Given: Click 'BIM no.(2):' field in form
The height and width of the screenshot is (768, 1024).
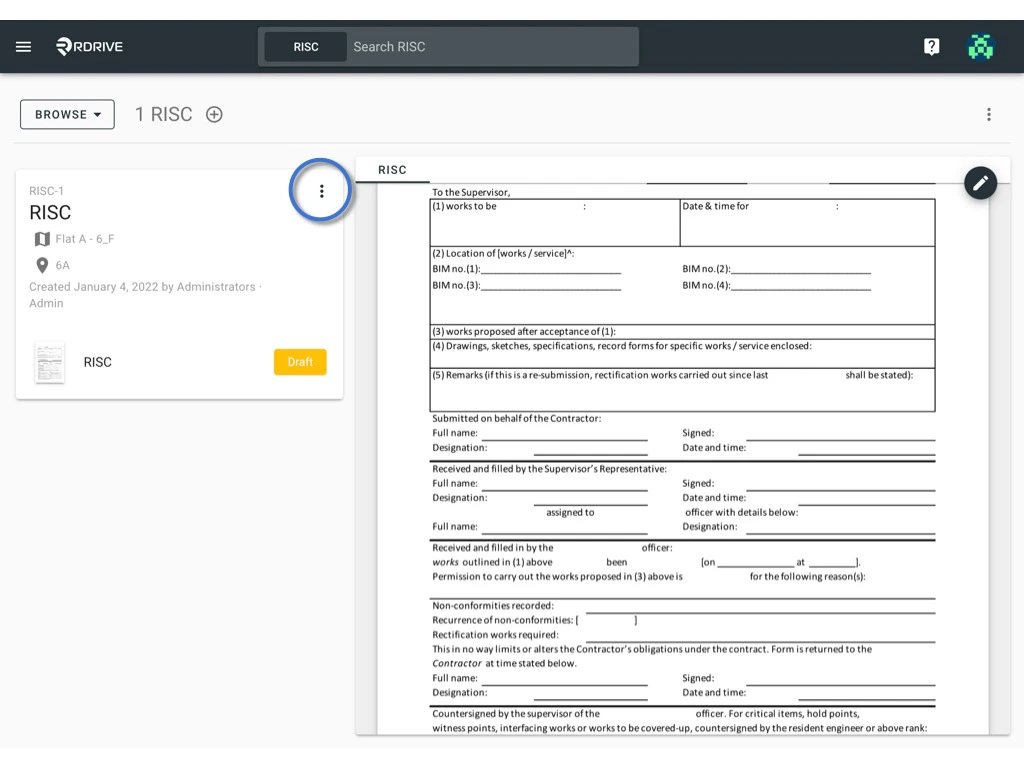Looking at the screenshot, I should coord(776,269).
